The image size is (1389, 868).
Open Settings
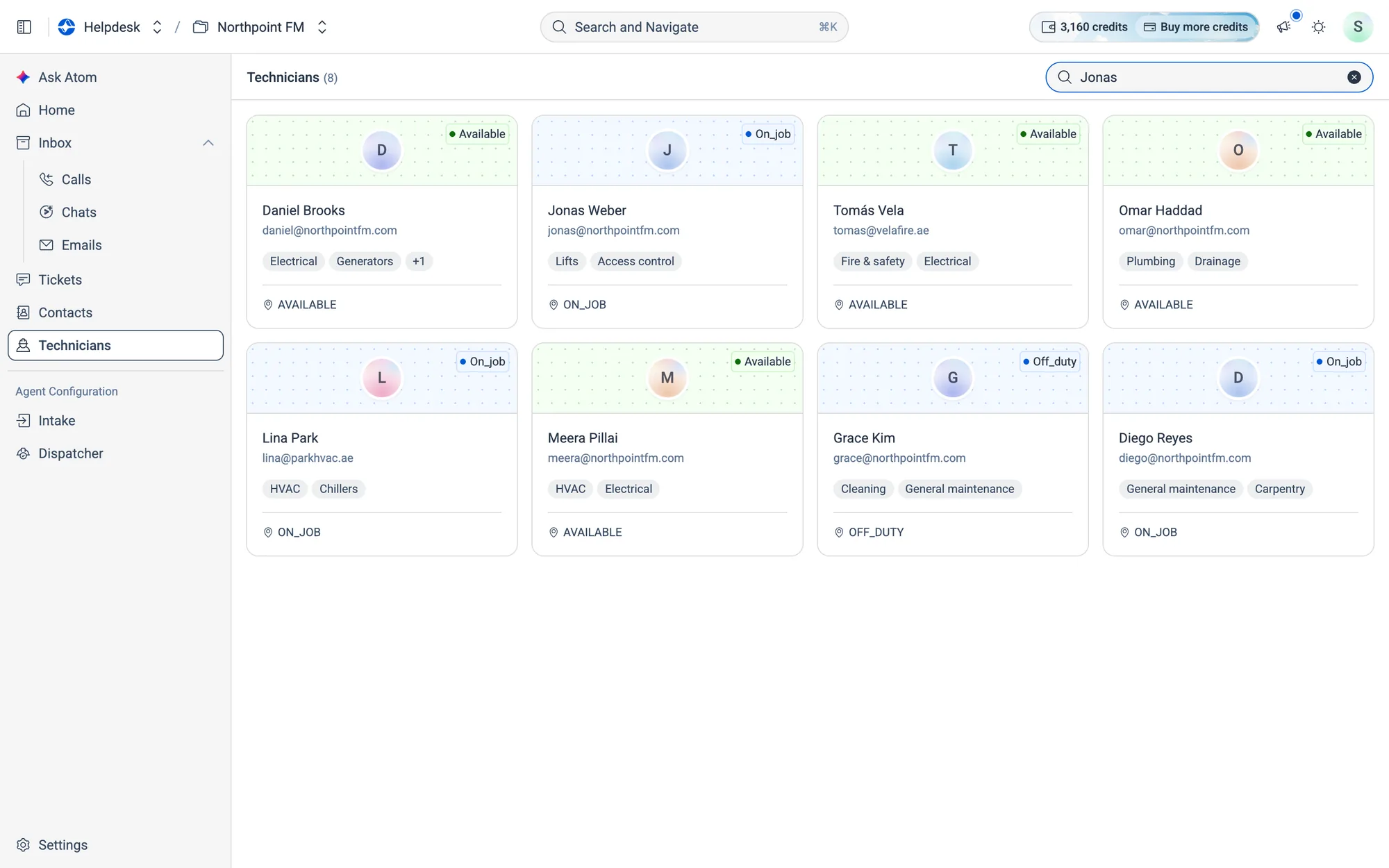(115, 844)
